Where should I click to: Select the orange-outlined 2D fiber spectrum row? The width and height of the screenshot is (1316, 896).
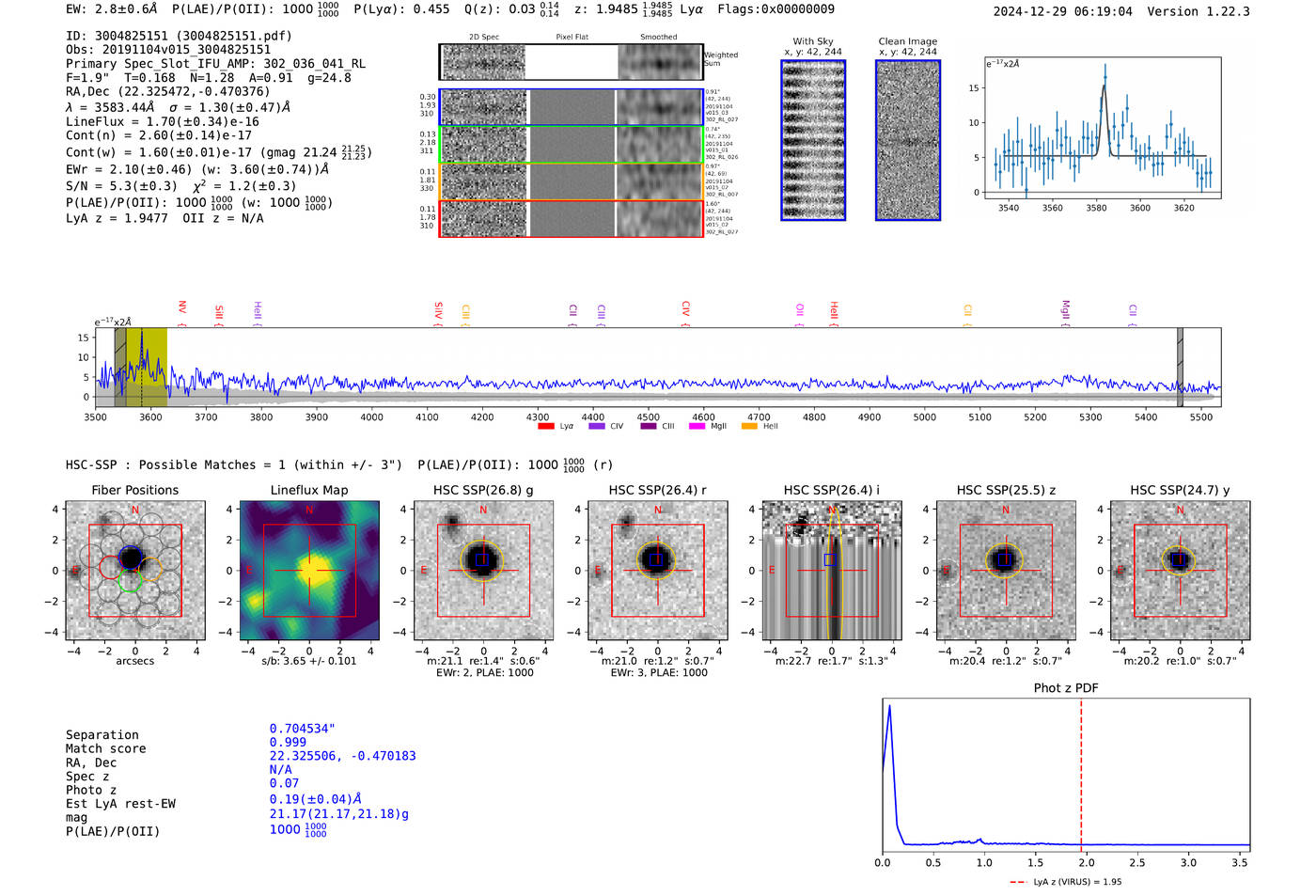point(572,181)
